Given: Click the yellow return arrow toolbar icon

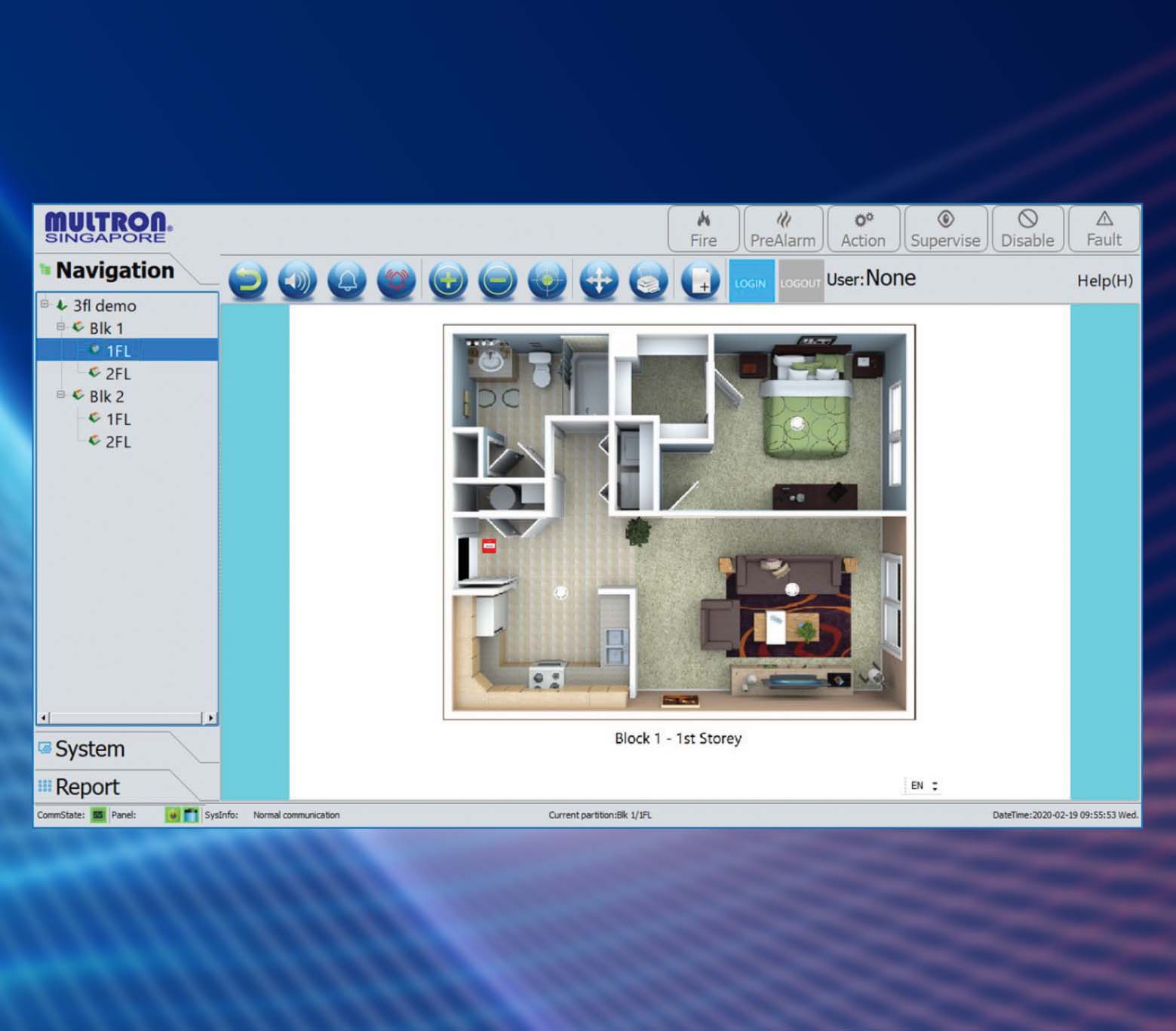Looking at the screenshot, I should pos(247,281).
